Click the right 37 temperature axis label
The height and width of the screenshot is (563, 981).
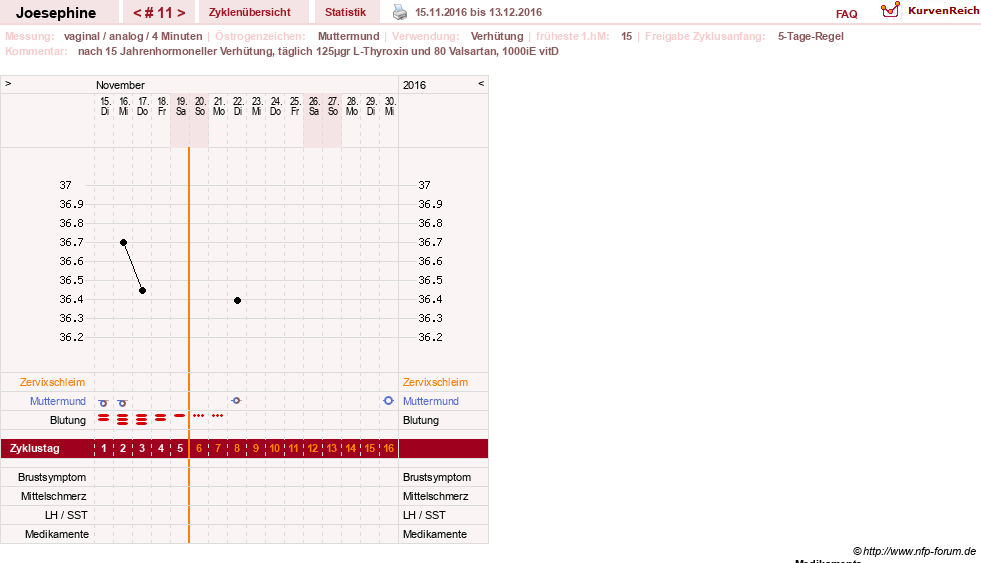pos(424,185)
